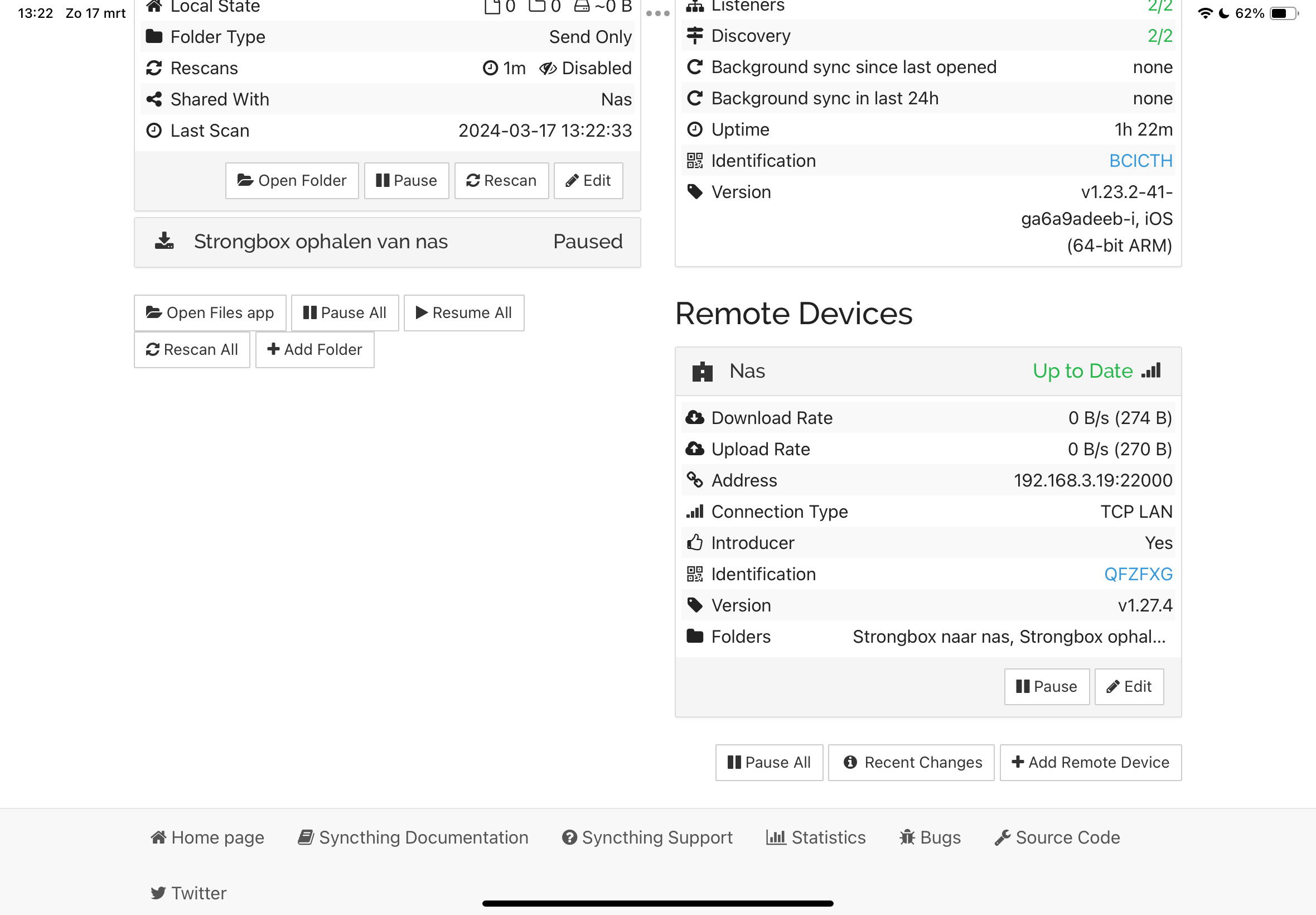Open Recent Changes

tap(911, 763)
